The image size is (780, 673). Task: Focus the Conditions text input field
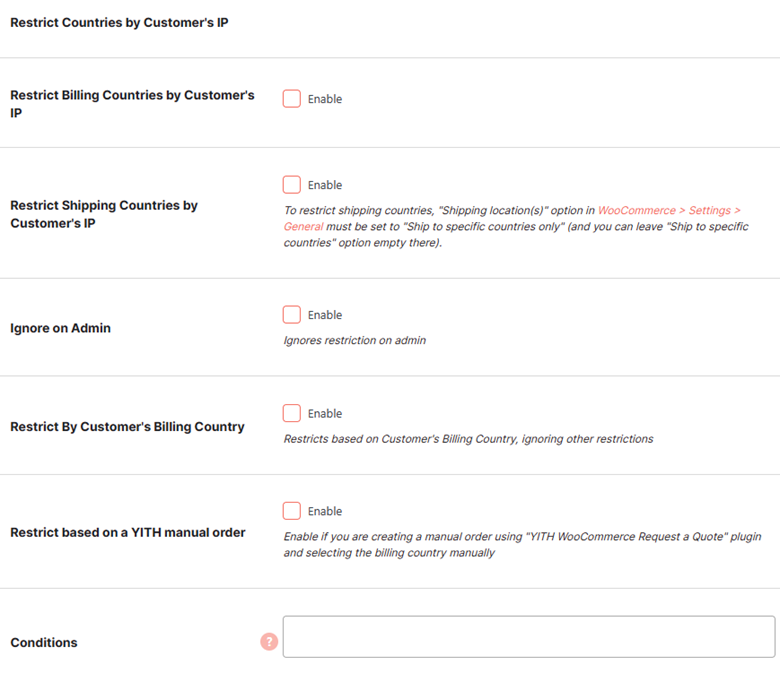coord(529,637)
